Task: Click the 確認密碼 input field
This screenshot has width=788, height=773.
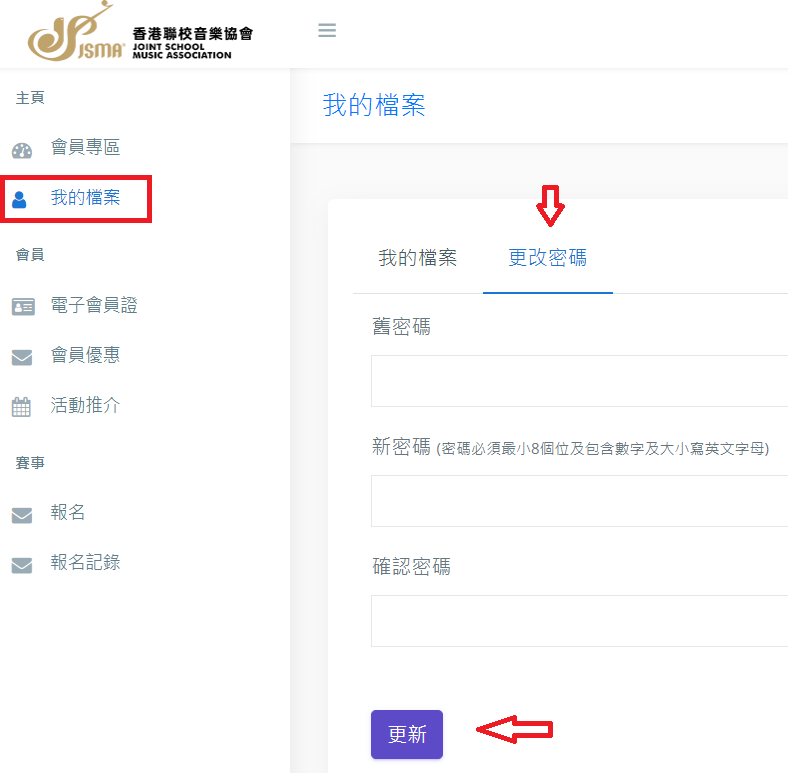Action: click(x=579, y=621)
